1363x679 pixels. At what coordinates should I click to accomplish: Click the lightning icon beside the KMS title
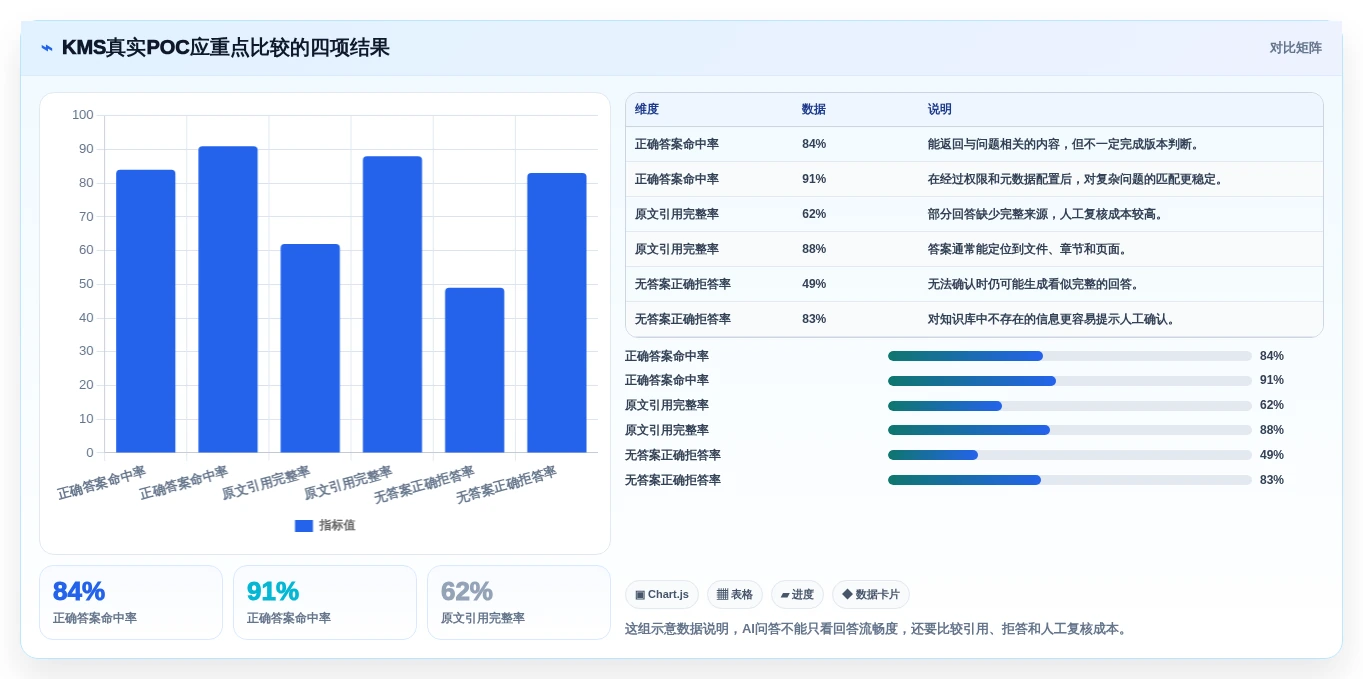tap(47, 48)
